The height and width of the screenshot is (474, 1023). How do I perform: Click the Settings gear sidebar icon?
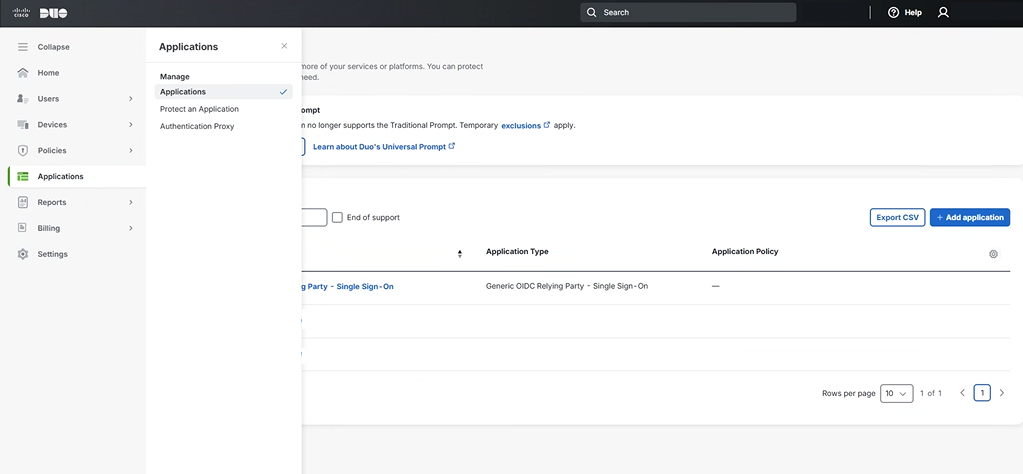click(x=23, y=254)
